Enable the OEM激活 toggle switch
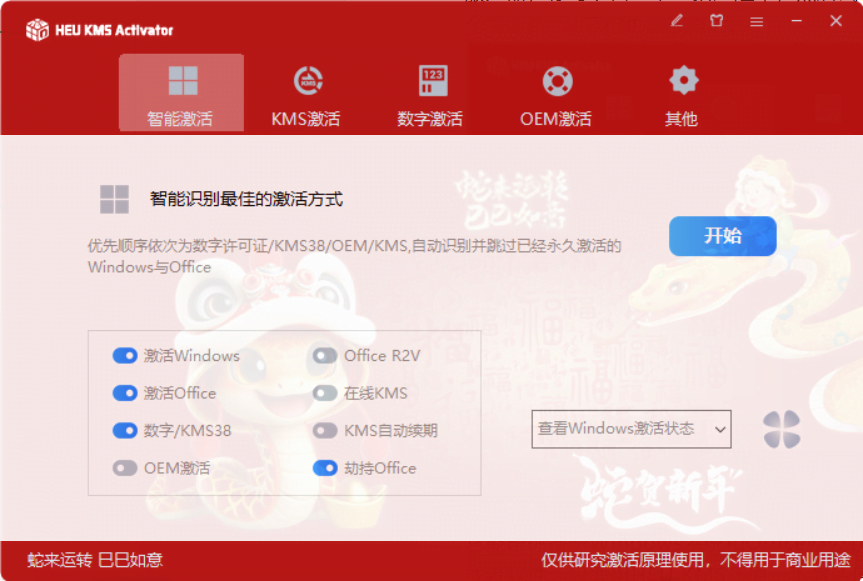This screenshot has height=581, width=863. click(x=125, y=468)
